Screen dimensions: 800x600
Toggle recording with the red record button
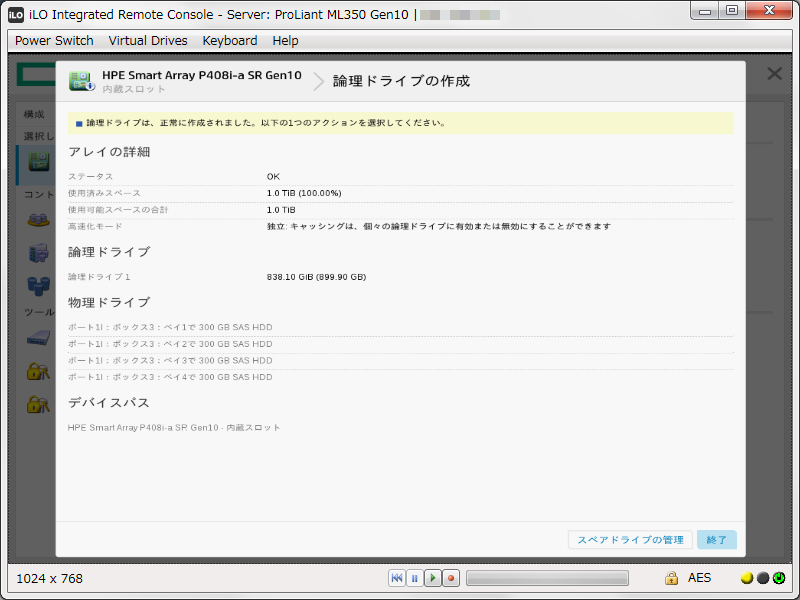(450, 577)
